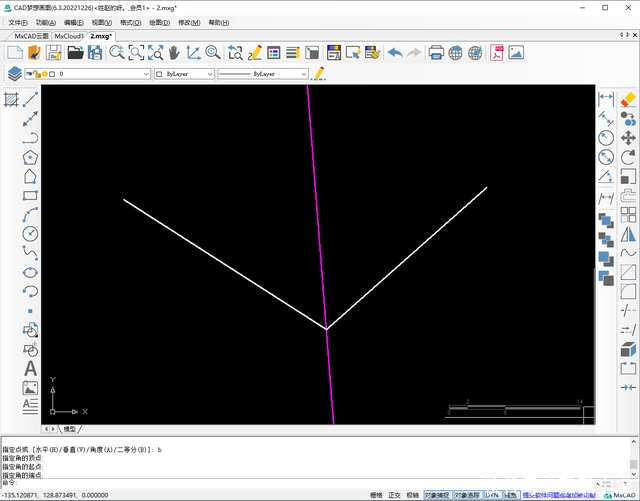The height and width of the screenshot is (501, 640).
Task: Select the rotate tool
Action: point(628,157)
